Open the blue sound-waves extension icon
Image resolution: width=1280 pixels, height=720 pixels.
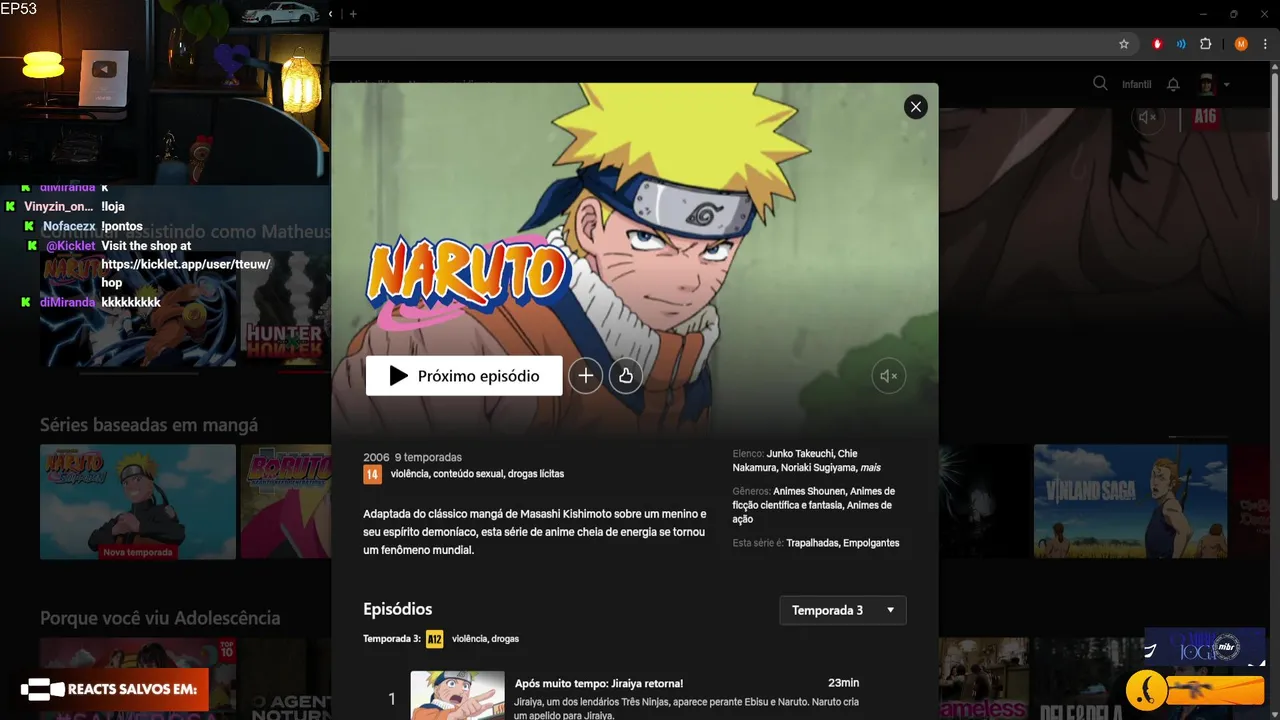tap(1181, 44)
